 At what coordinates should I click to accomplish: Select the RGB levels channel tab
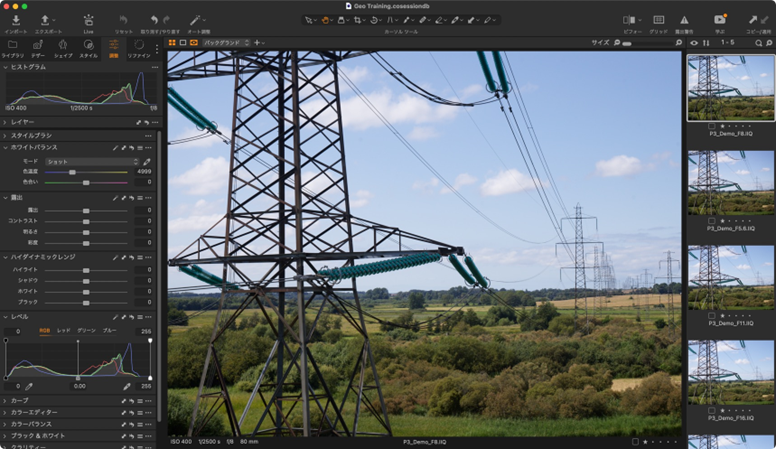pyautogui.click(x=45, y=331)
